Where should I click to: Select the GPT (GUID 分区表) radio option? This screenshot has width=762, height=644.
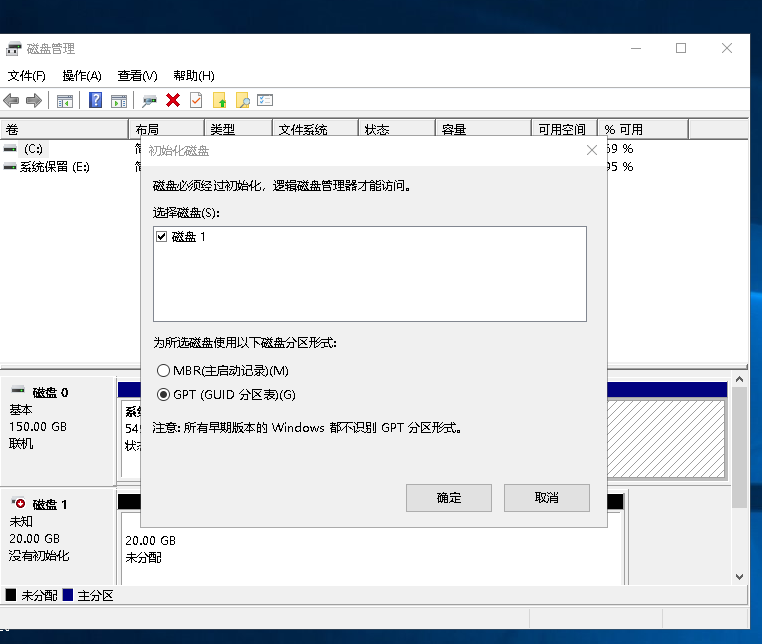[x=164, y=394]
